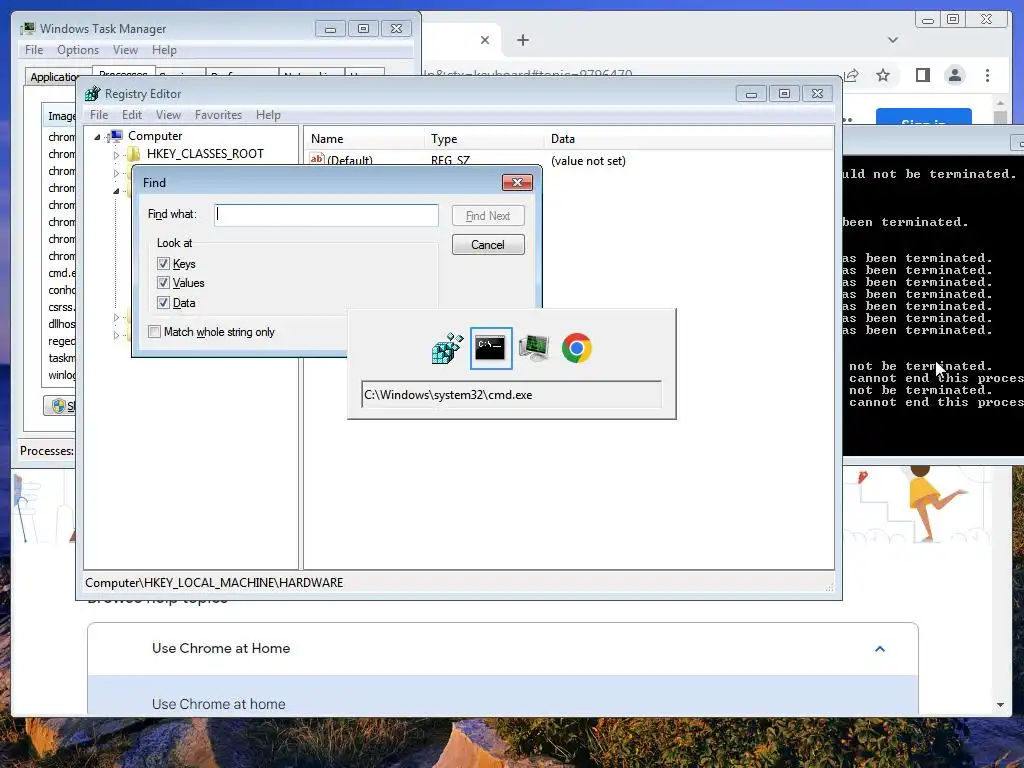Image resolution: width=1024 pixels, height=768 pixels.
Task: Click Chrome page scrollbar down arrow
Action: (1000, 705)
